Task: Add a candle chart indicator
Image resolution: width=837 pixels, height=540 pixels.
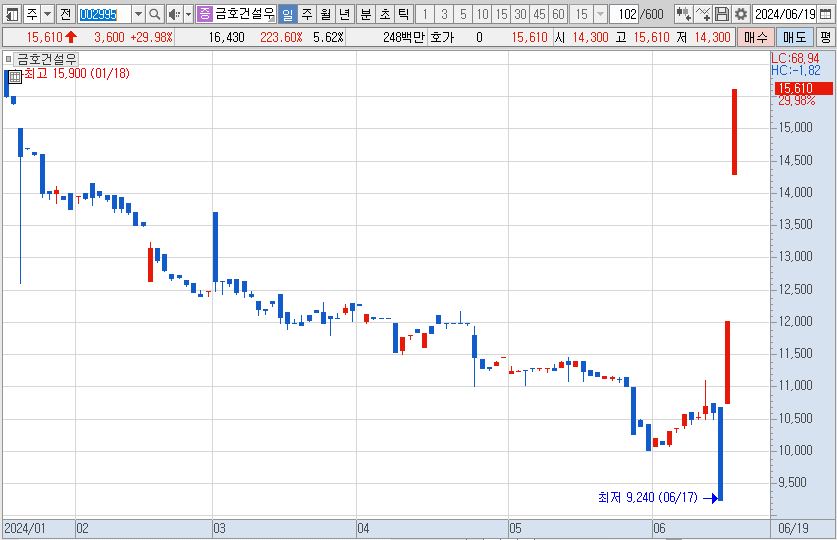Action: coord(683,14)
